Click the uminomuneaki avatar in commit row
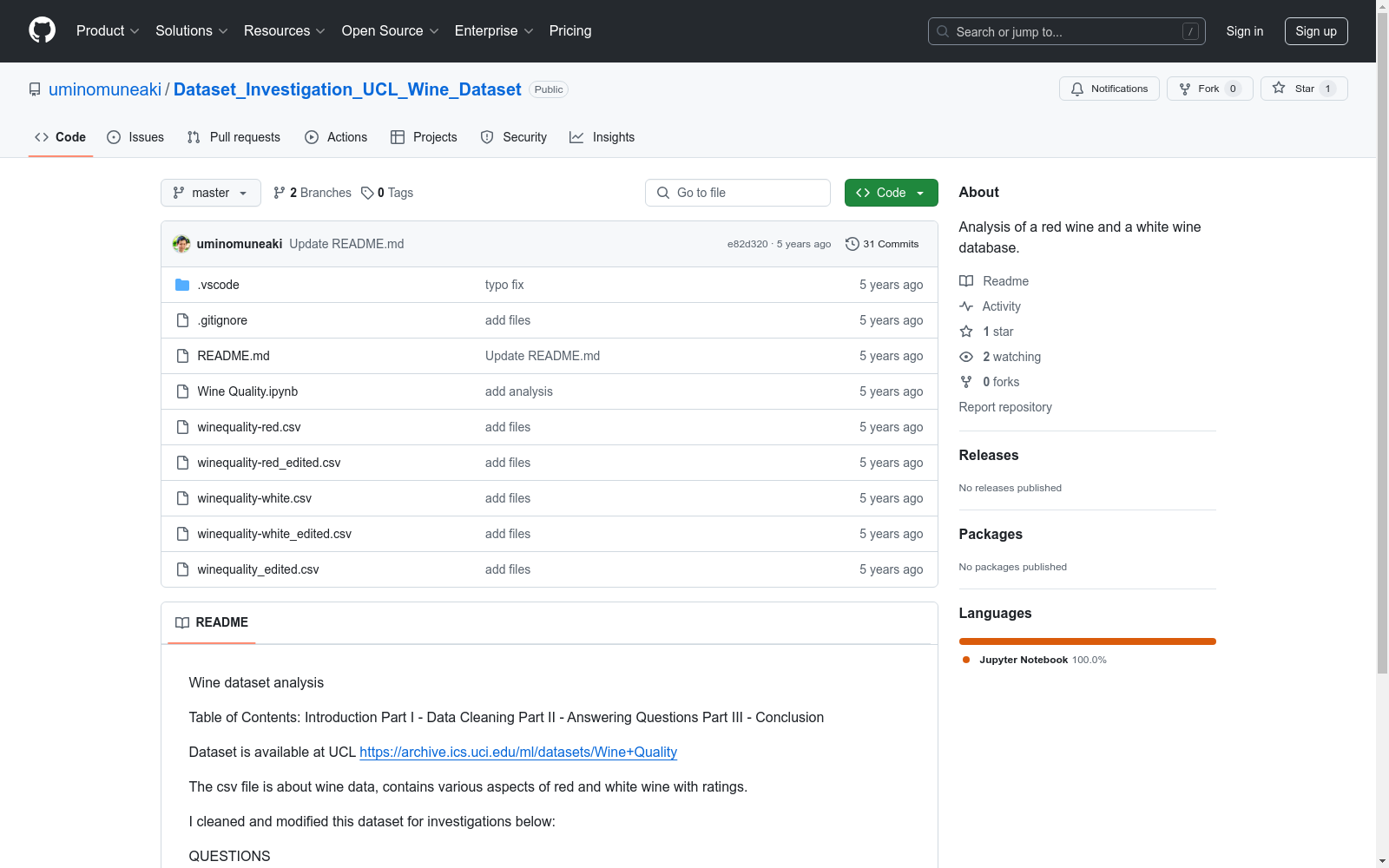The width and height of the screenshot is (1389, 868). point(181,244)
